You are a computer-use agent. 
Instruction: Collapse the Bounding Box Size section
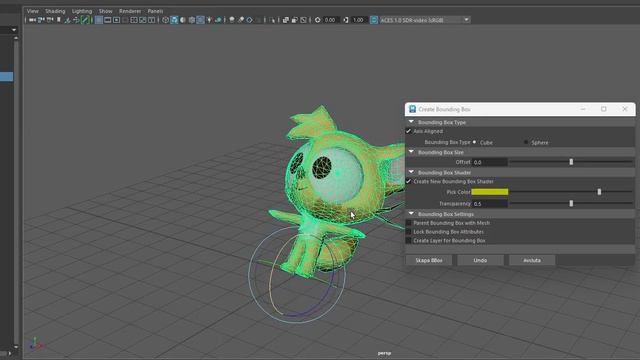(411, 152)
